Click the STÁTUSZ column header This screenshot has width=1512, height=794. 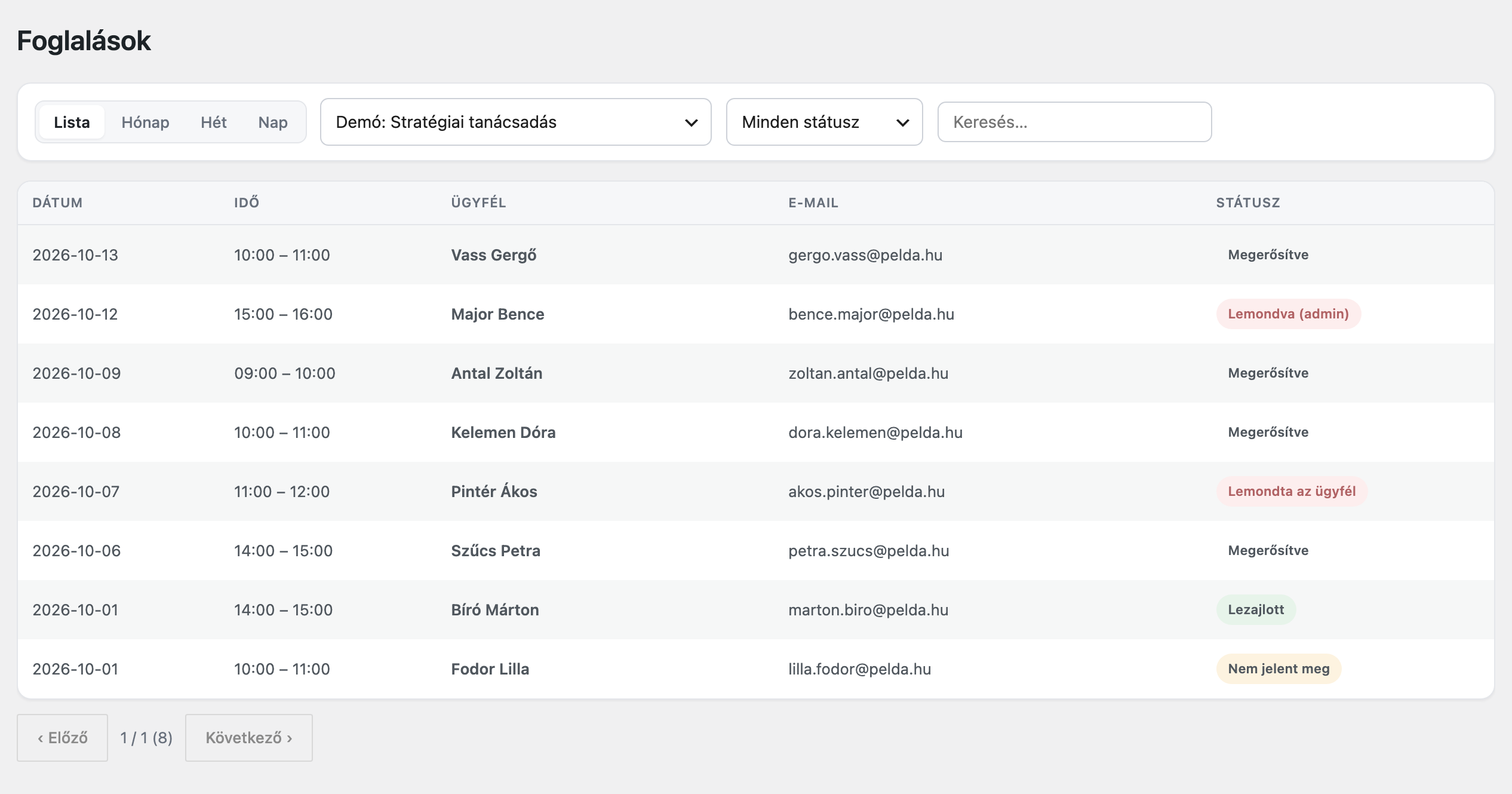point(1248,203)
